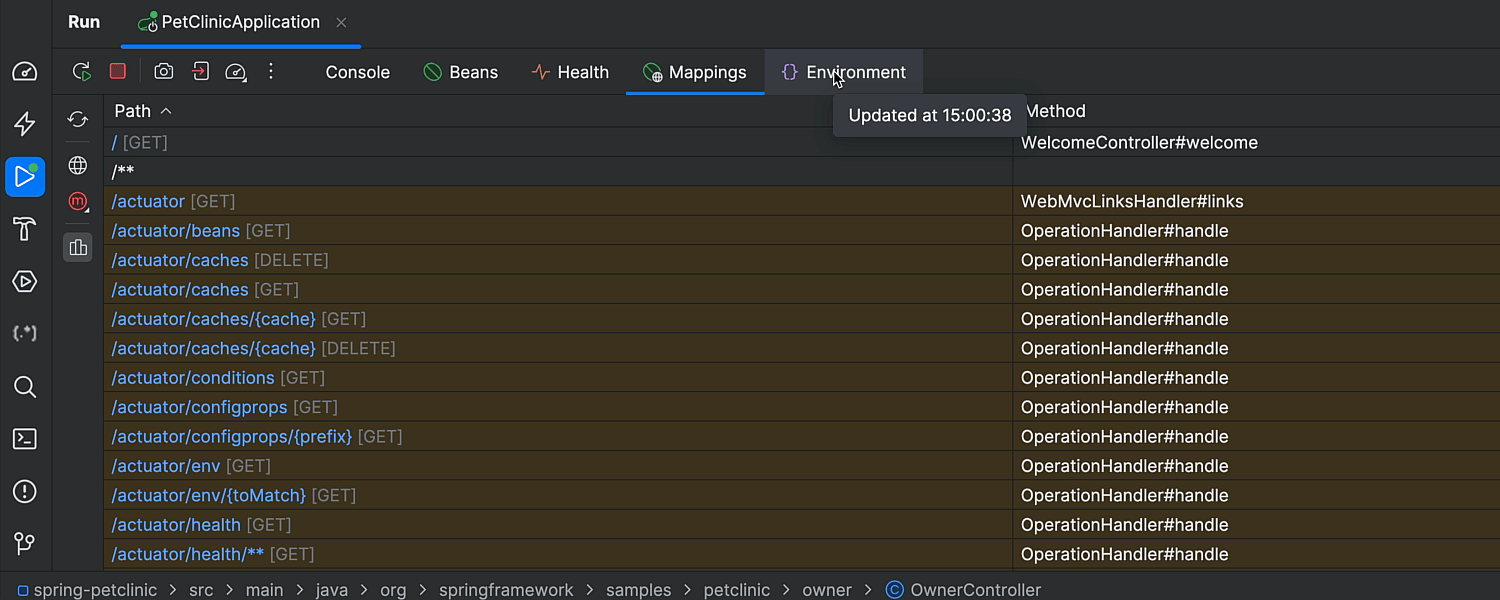This screenshot has width=1500, height=600.
Task: Open the /actuator/conditions mapping link
Action: click(193, 378)
